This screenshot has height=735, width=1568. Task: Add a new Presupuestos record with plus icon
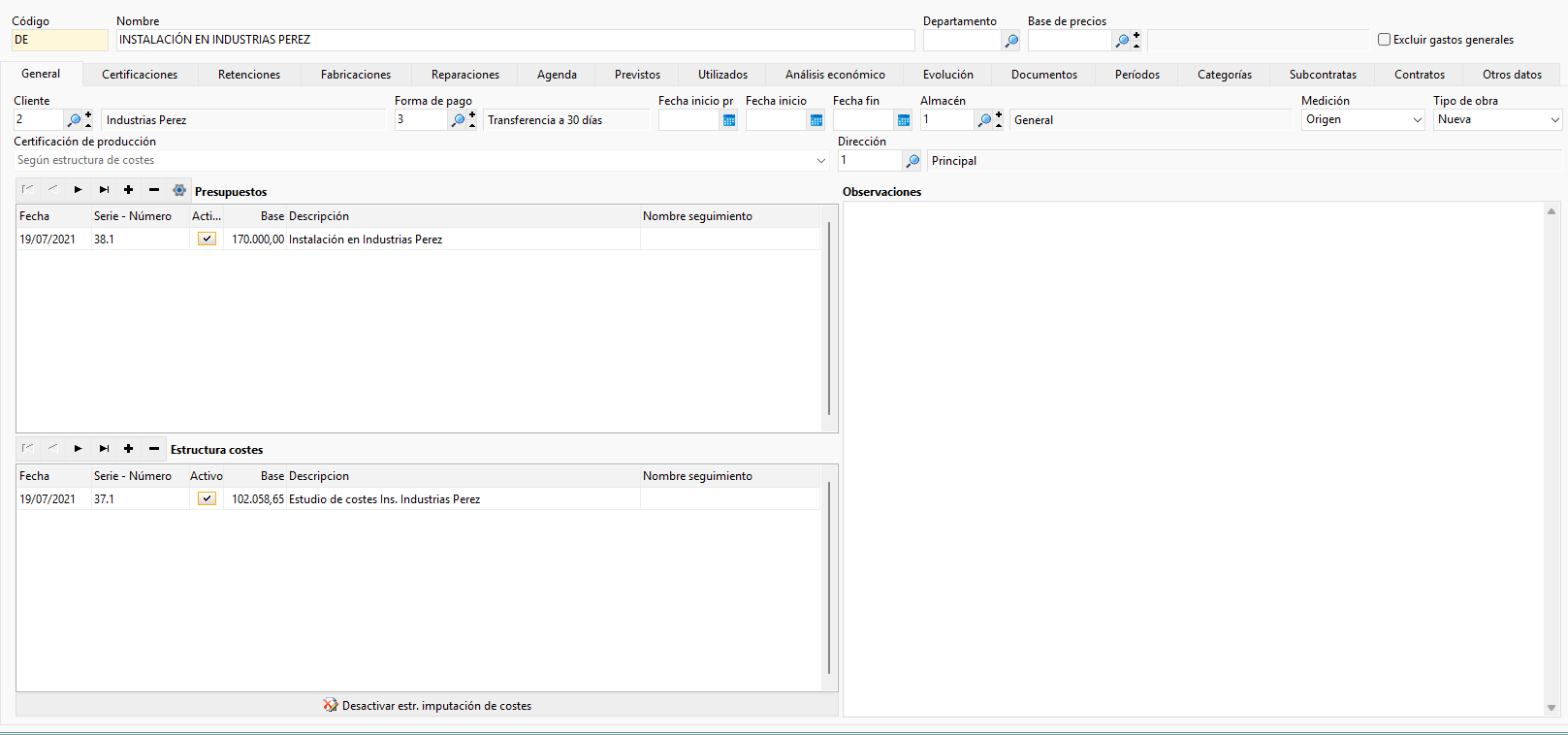(128, 190)
